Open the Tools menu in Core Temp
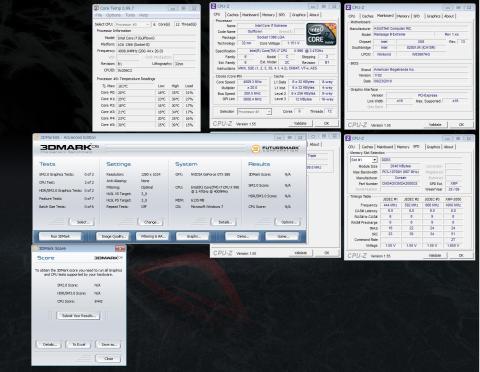 pos(130,15)
